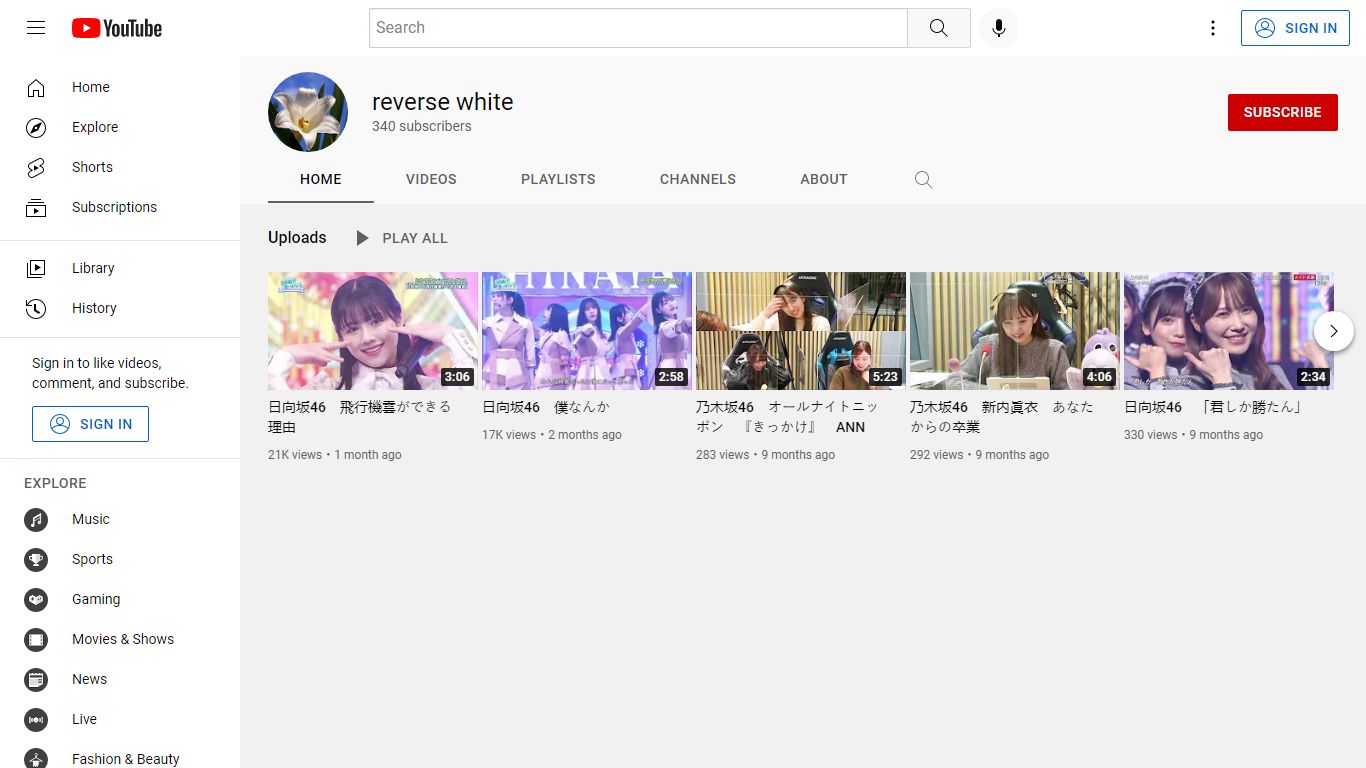The height and width of the screenshot is (768, 1366).
Task: Open the 3:06 video thumbnail
Action: (373, 331)
